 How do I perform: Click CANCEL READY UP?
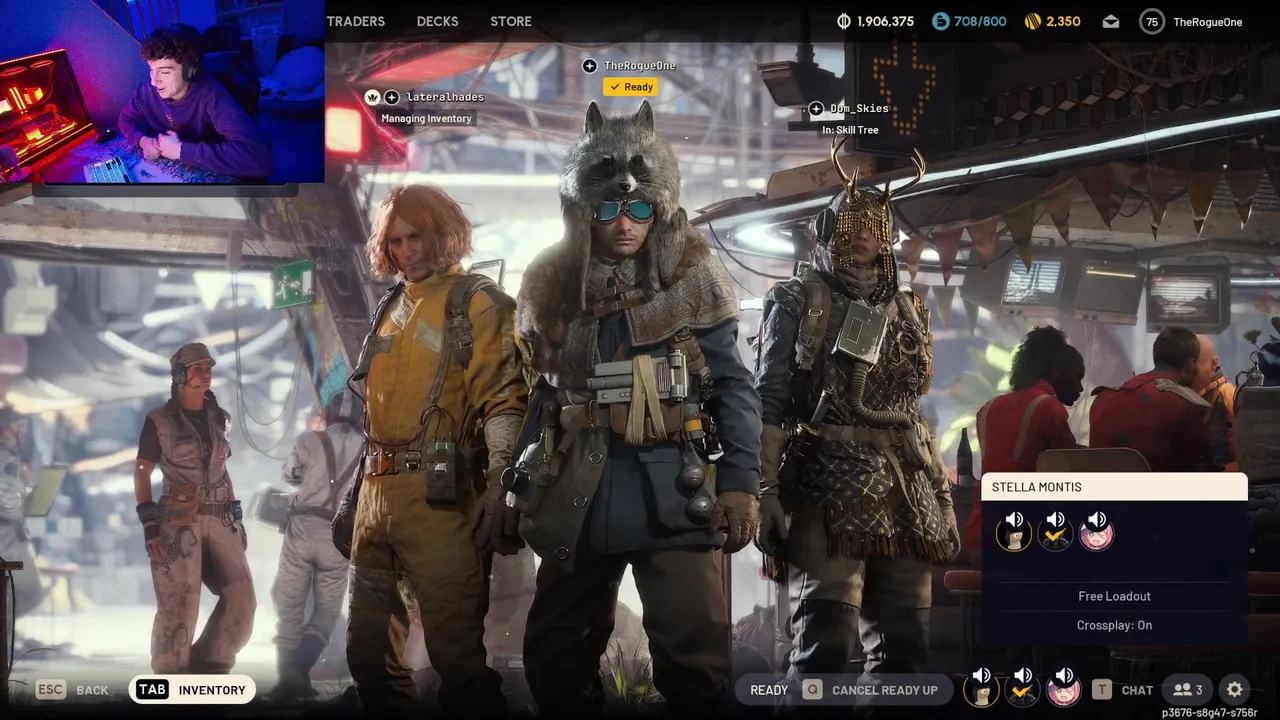click(x=885, y=690)
